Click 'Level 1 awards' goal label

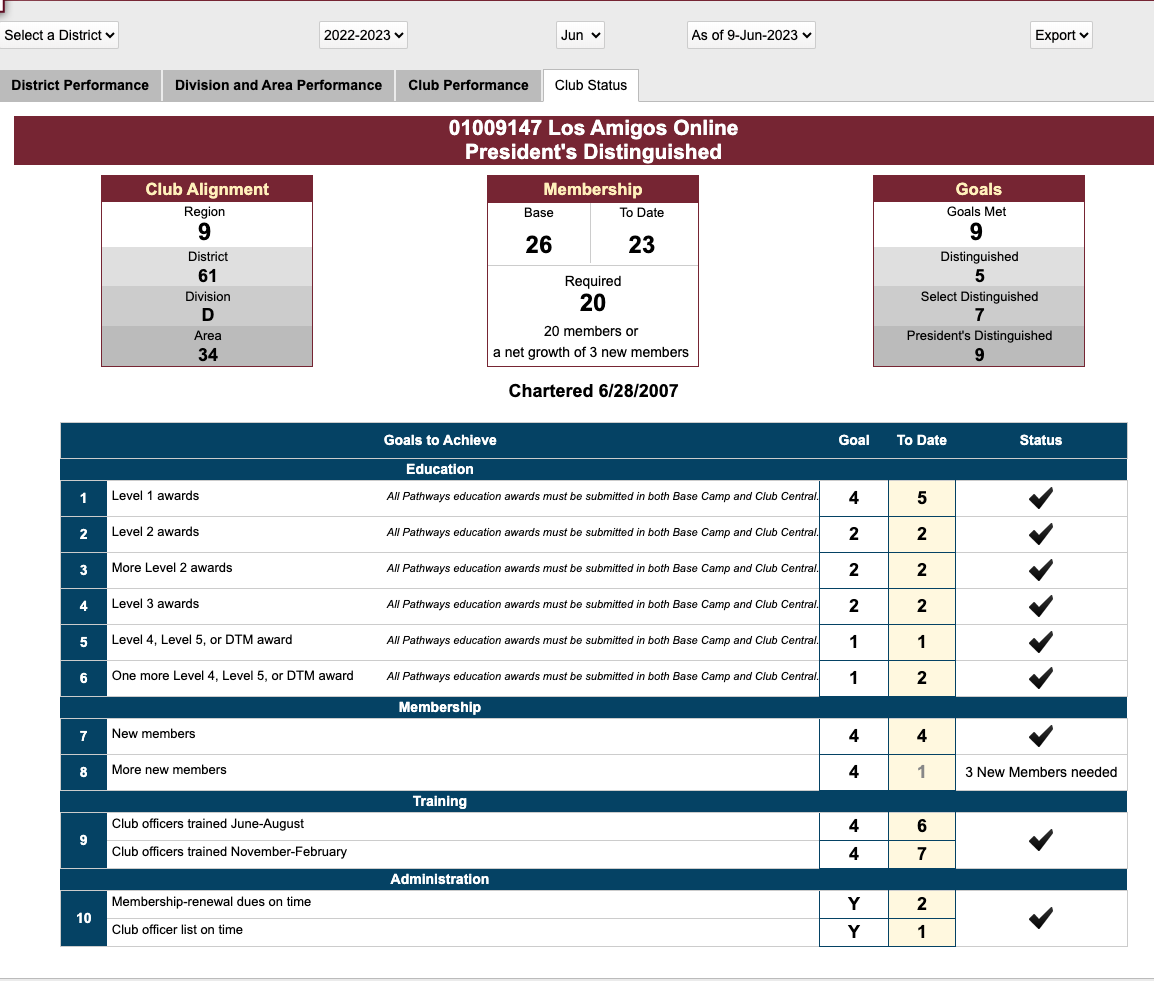point(155,496)
